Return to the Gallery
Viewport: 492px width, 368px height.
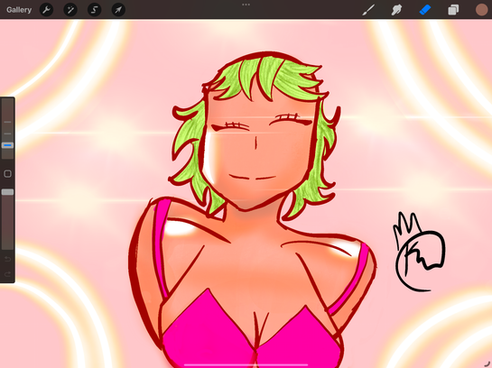(19, 10)
